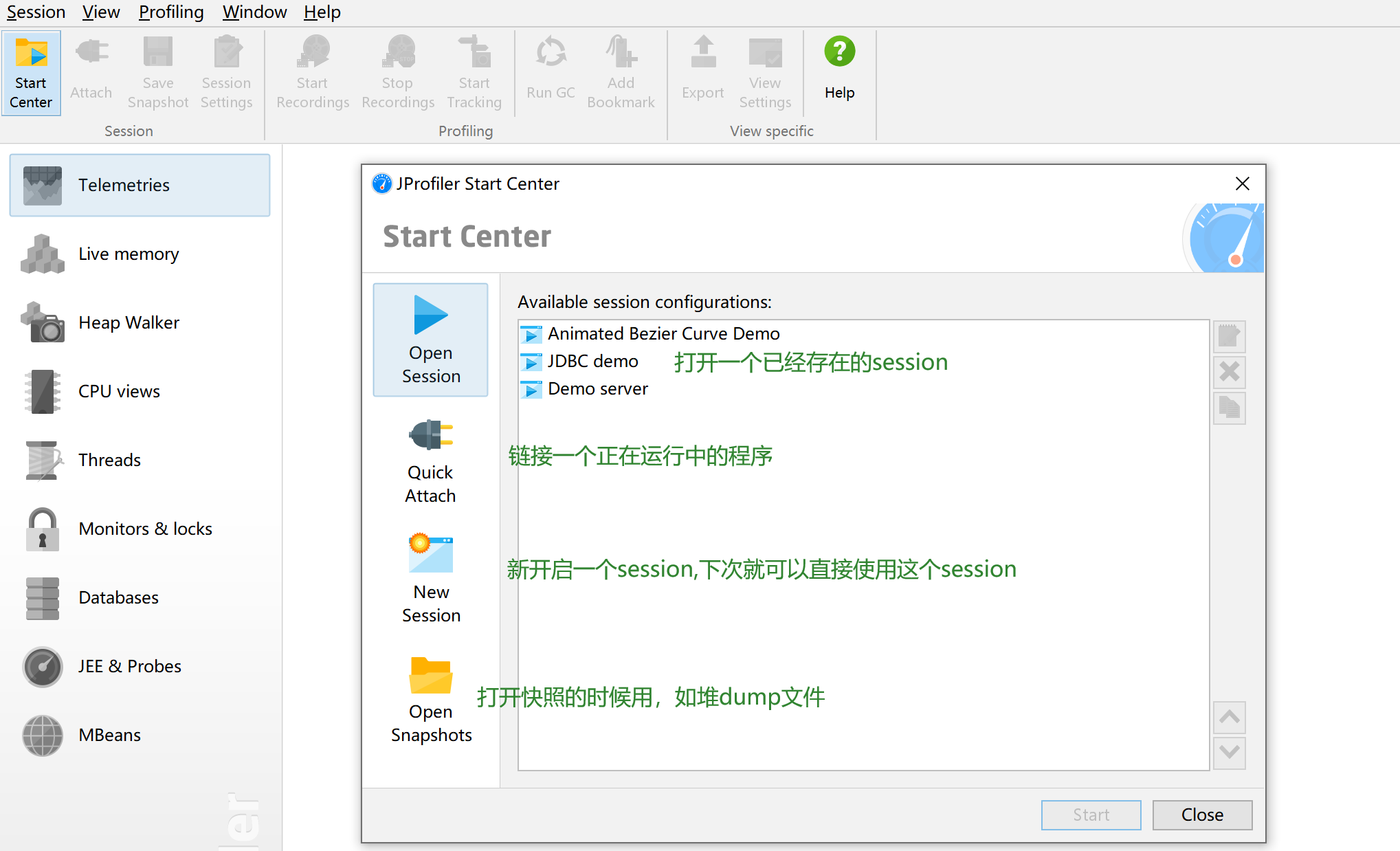The height and width of the screenshot is (851, 1400).
Task: Switch to the Open Snapshots tab
Action: pyautogui.click(x=431, y=700)
